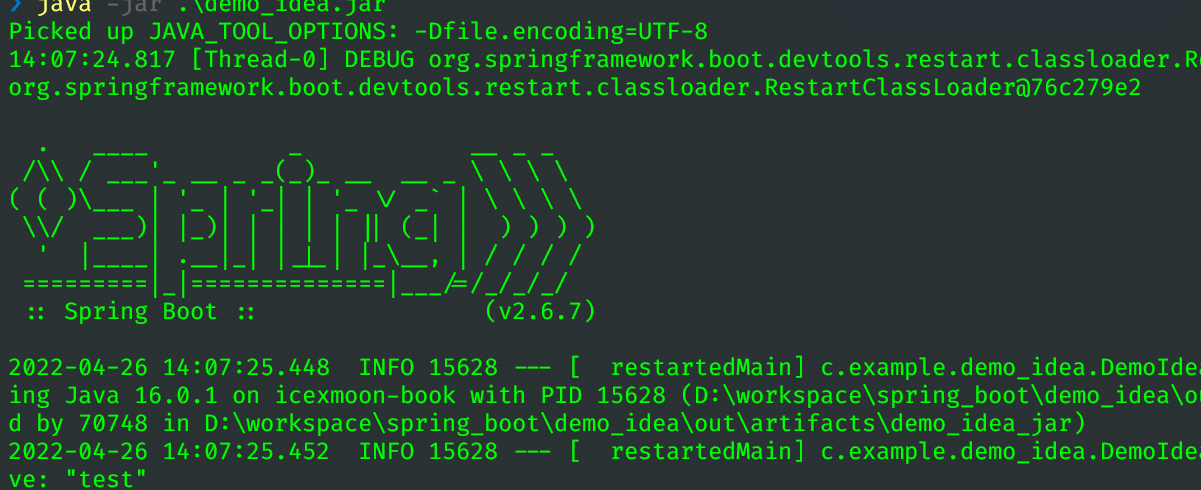Click the '(v2.6.7)' version text
1201x490 pixels.
click(540, 311)
